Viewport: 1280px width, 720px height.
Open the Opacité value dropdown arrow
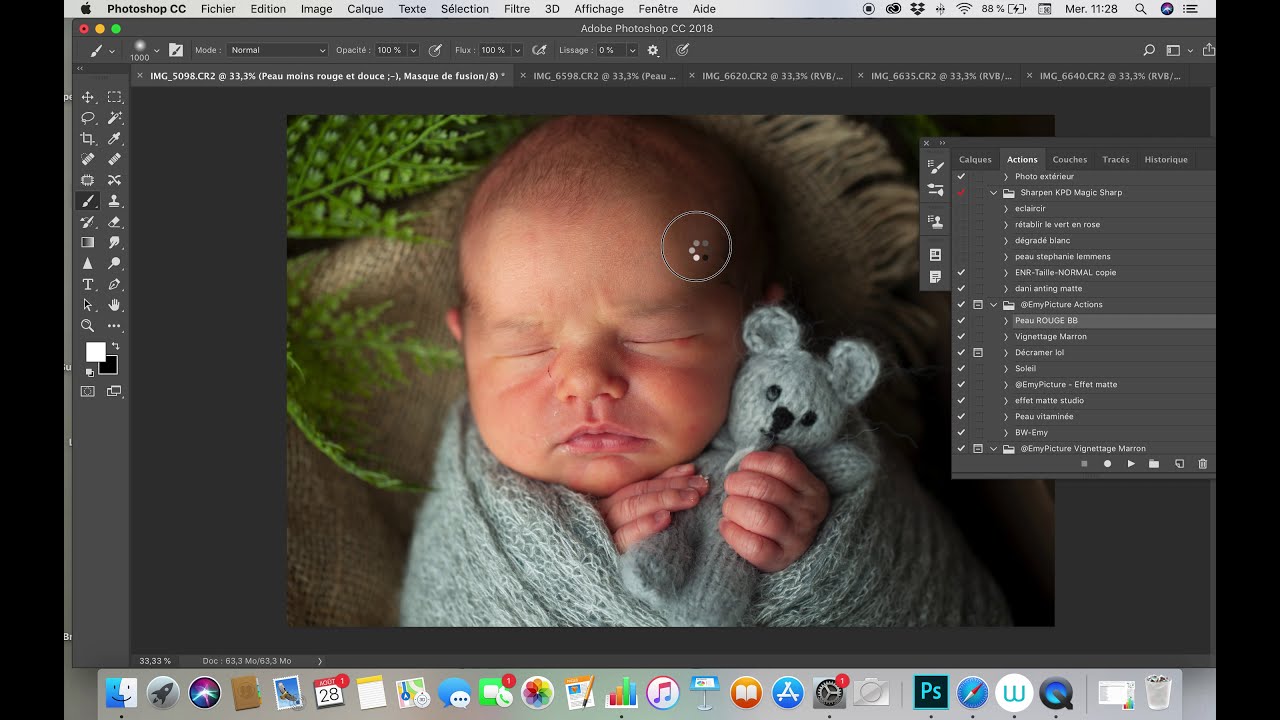coord(413,50)
